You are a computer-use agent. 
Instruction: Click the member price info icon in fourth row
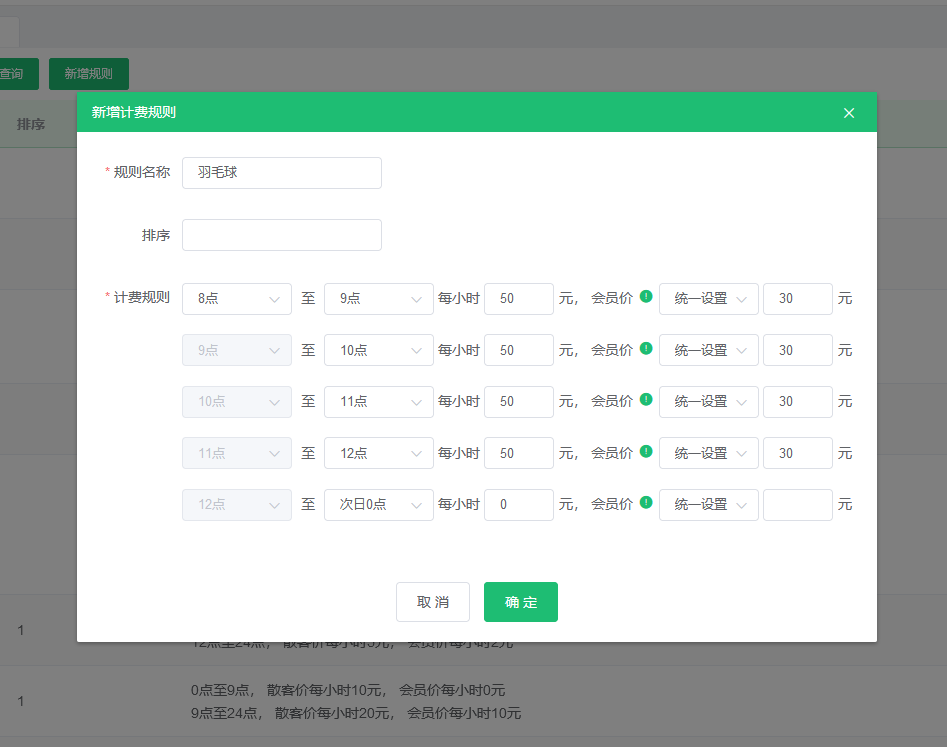point(646,452)
